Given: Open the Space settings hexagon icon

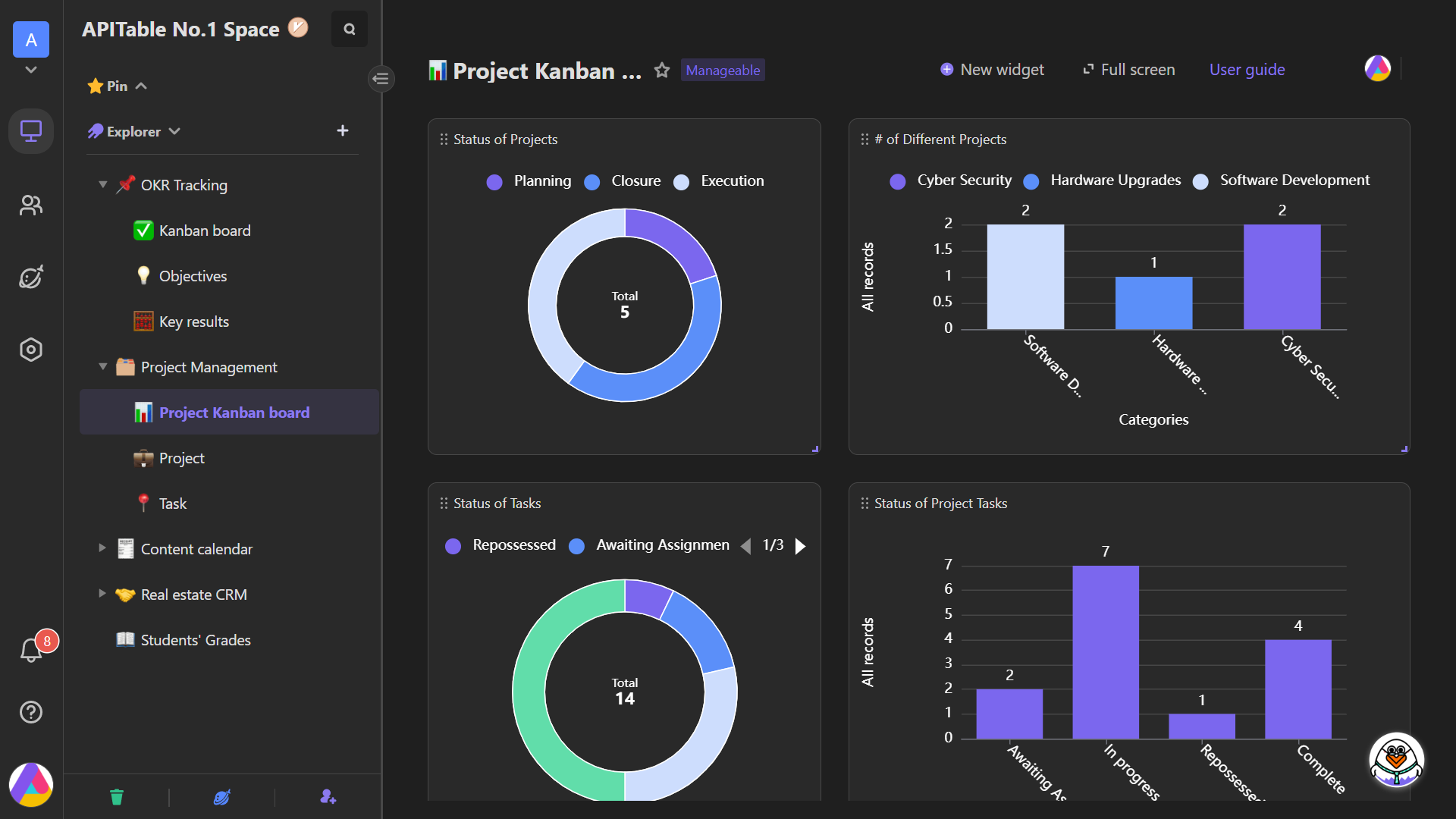Looking at the screenshot, I should click(31, 350).
